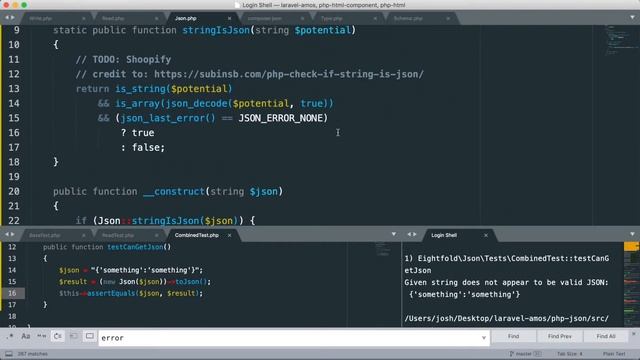640x360 pixels.
Task: Click line number 13 in Json.php
Action: click(x=14, y=89)
